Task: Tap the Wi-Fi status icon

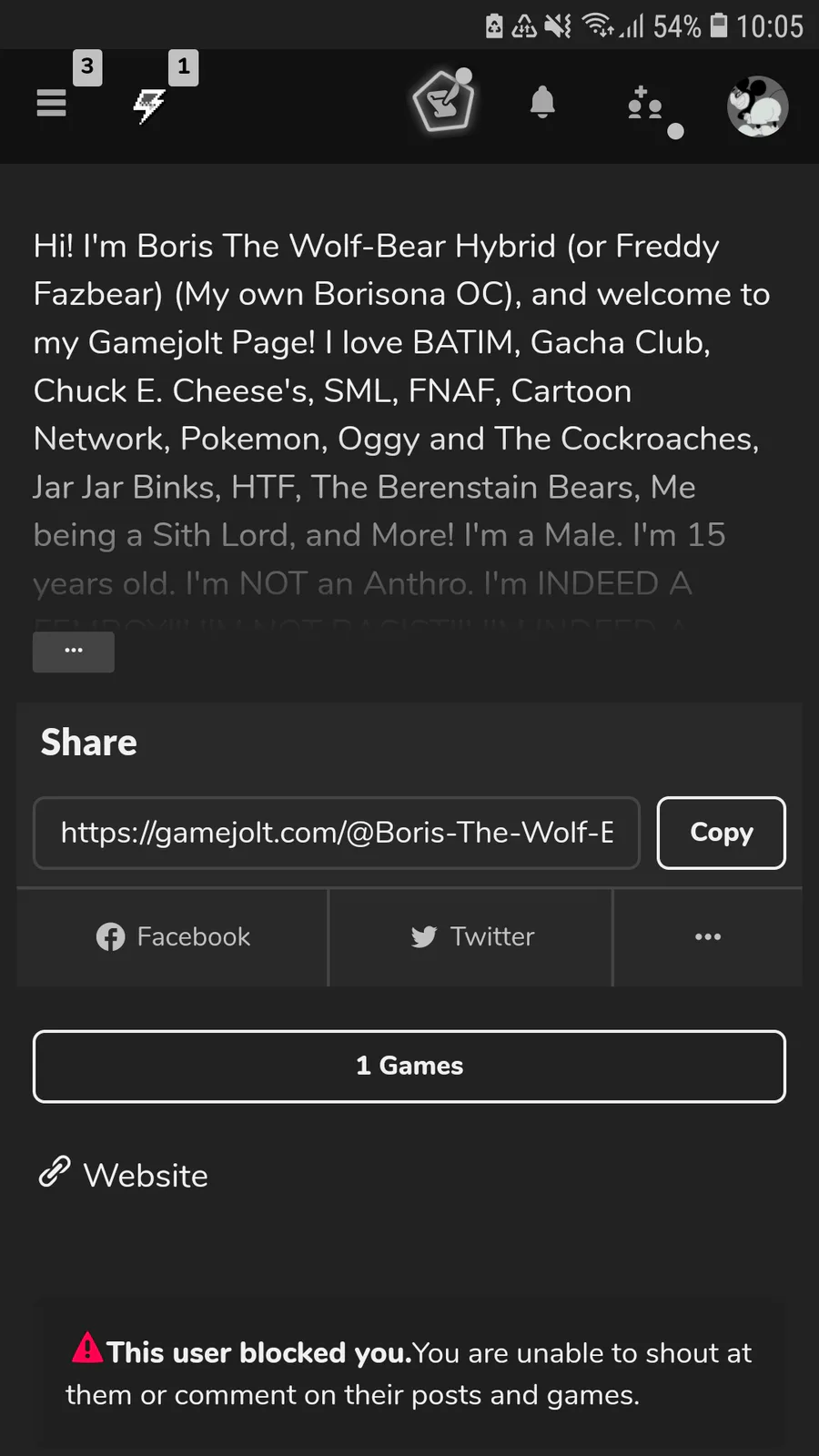Action: click(x=598, y=25)
